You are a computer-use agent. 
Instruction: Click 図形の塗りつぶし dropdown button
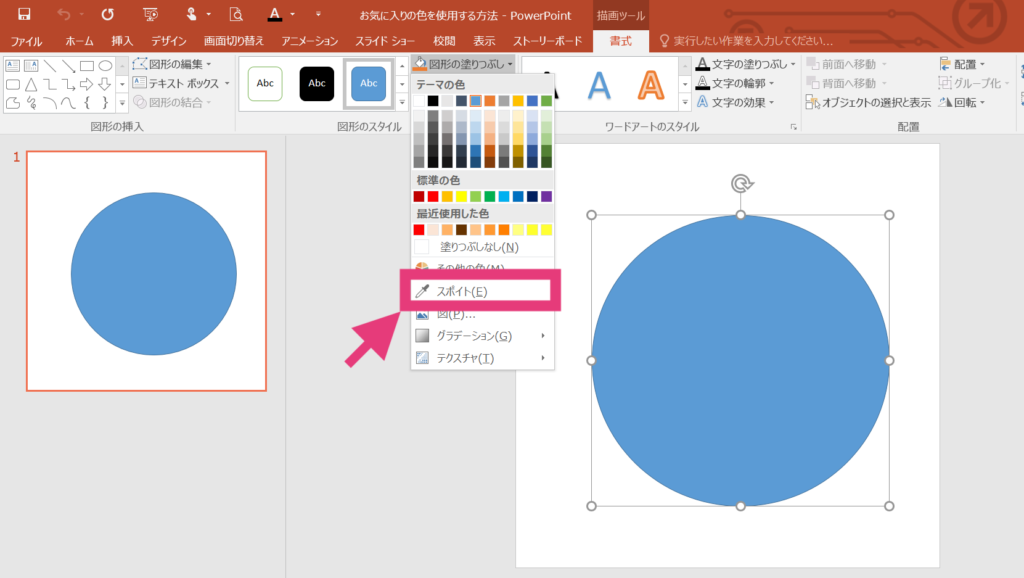click(464, 64)
